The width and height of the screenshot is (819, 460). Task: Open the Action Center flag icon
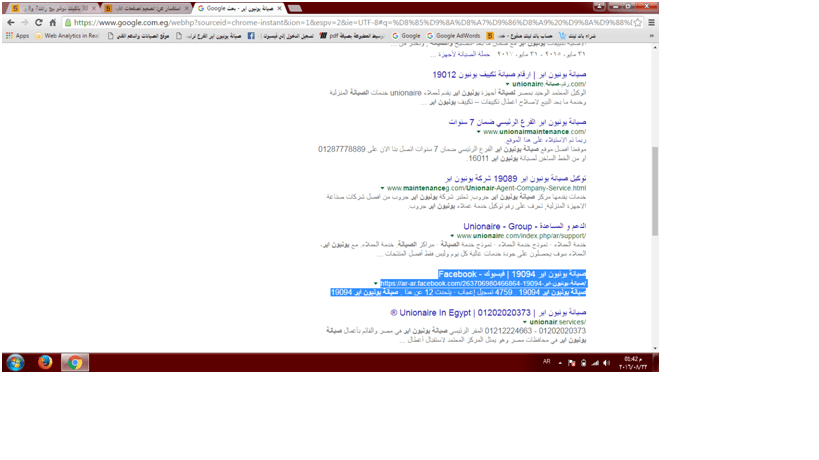571,362
